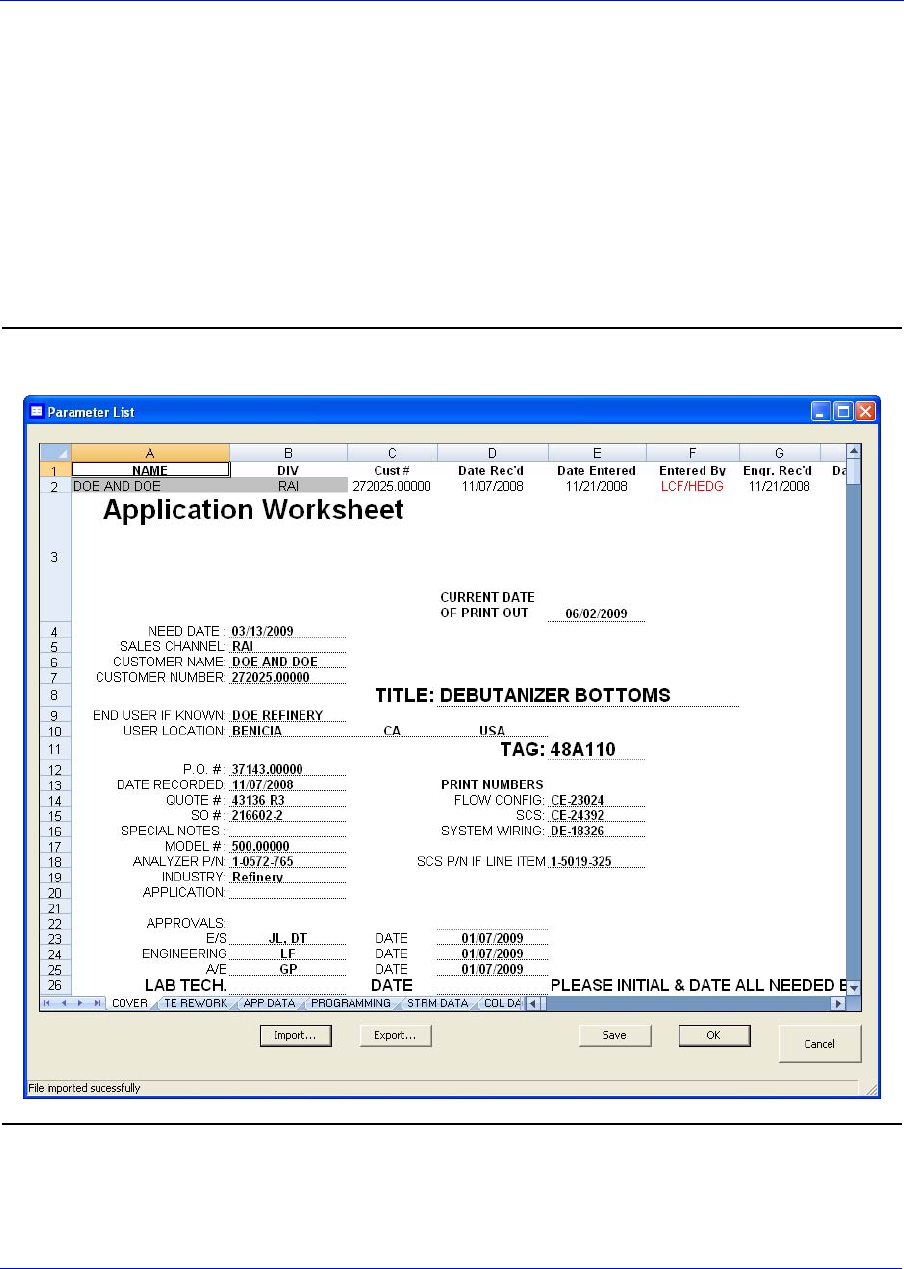Click the Import... button
Viewport: 904px width, 1269px height.
(x=295, y=1036)
